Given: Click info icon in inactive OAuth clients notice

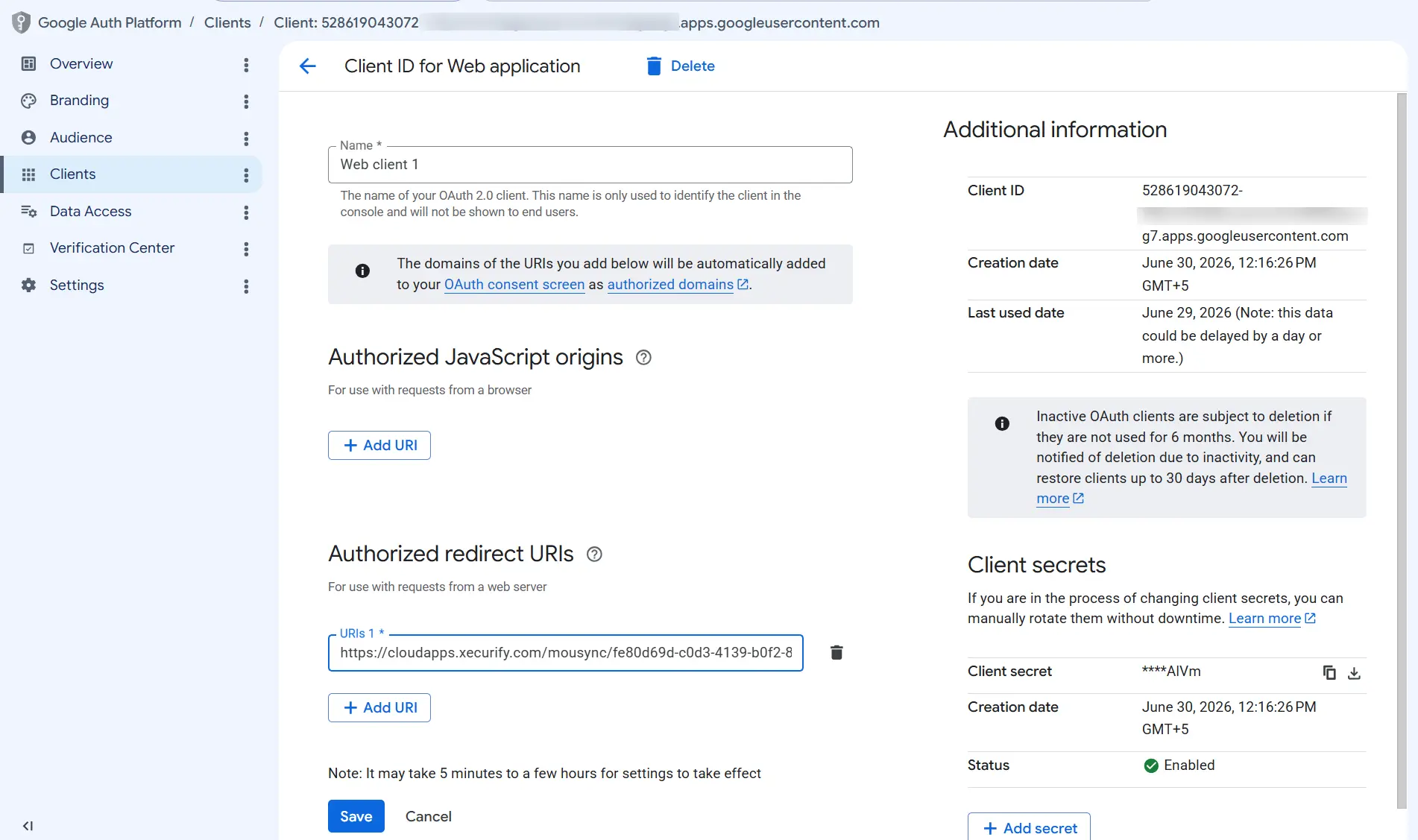Looking at the screenshot, I should click(x=1002, y=423).
